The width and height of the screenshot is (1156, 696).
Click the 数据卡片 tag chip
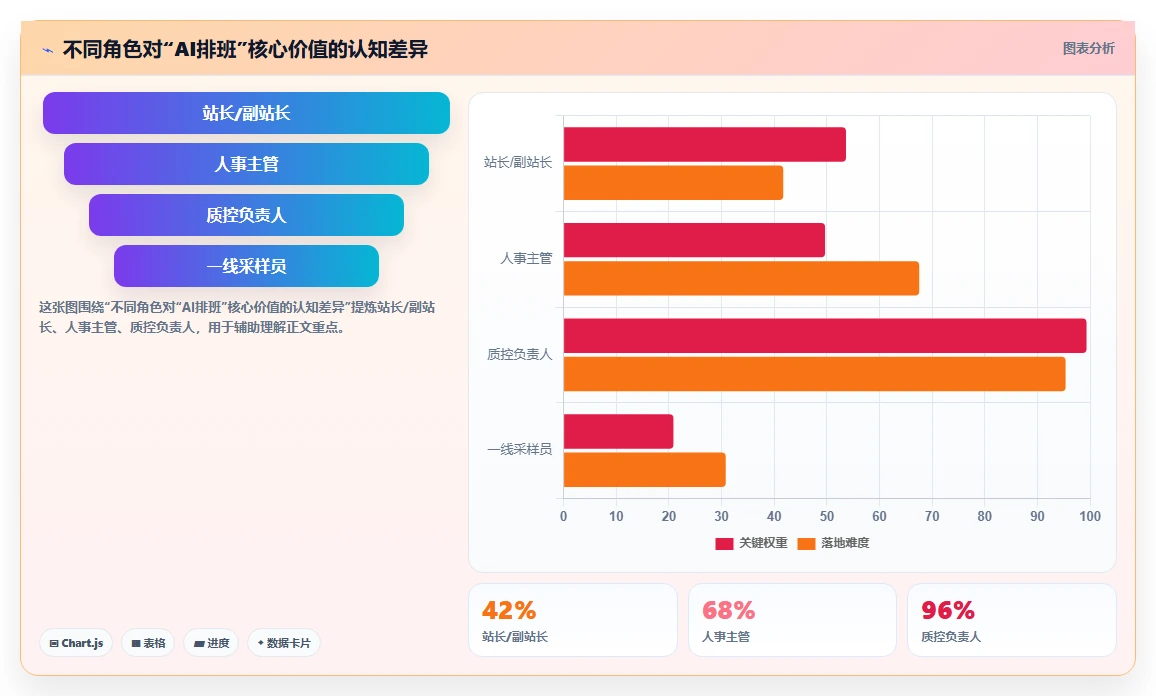(284, 643)
